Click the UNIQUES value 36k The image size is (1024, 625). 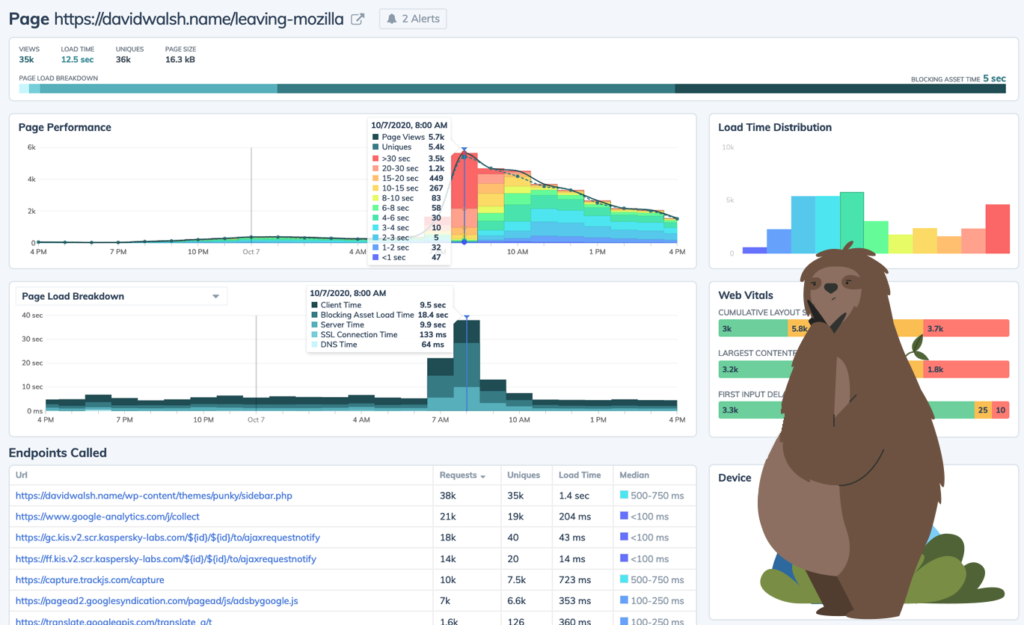[123, 59]
